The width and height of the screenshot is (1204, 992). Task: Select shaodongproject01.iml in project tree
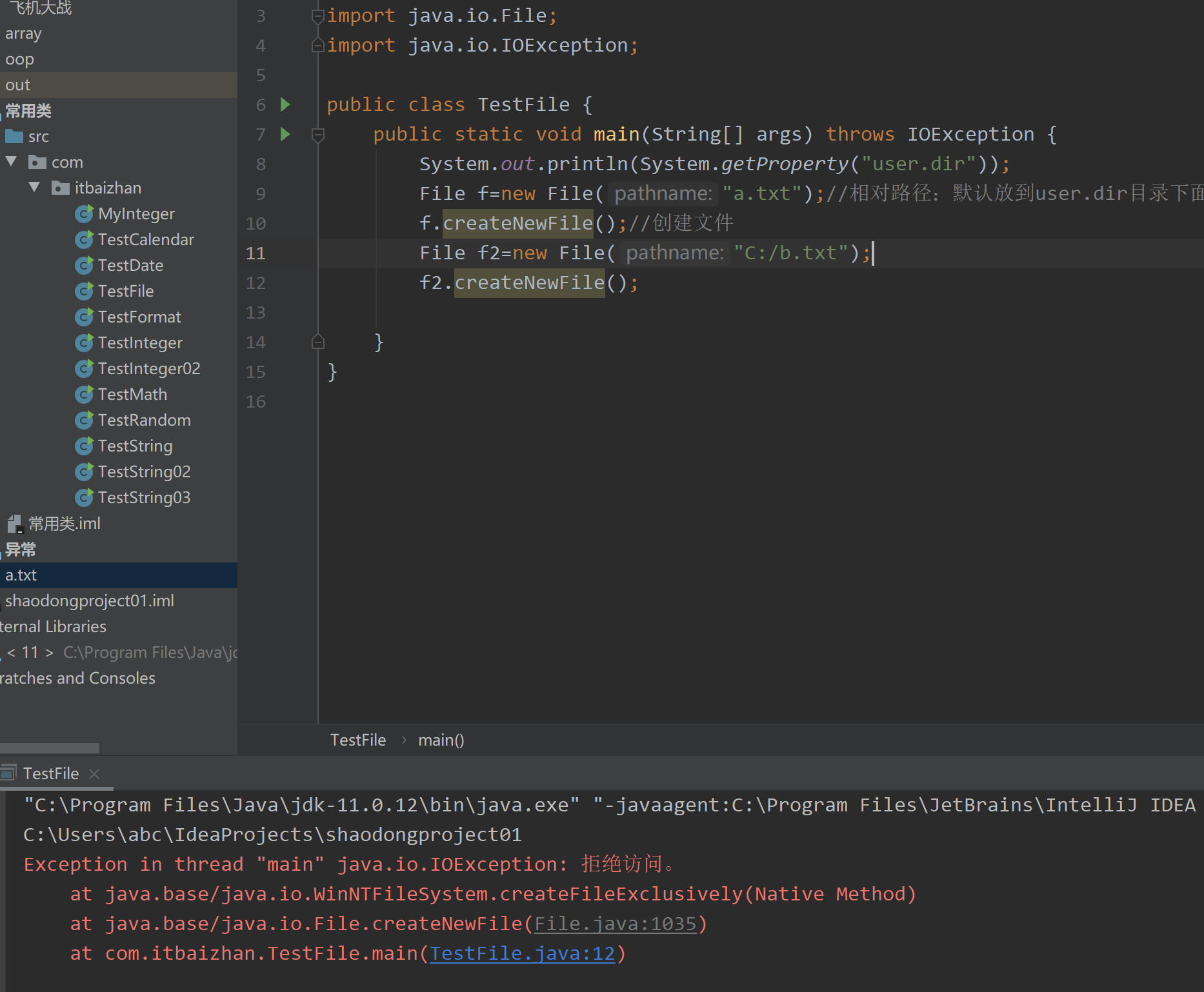[119, 600]
